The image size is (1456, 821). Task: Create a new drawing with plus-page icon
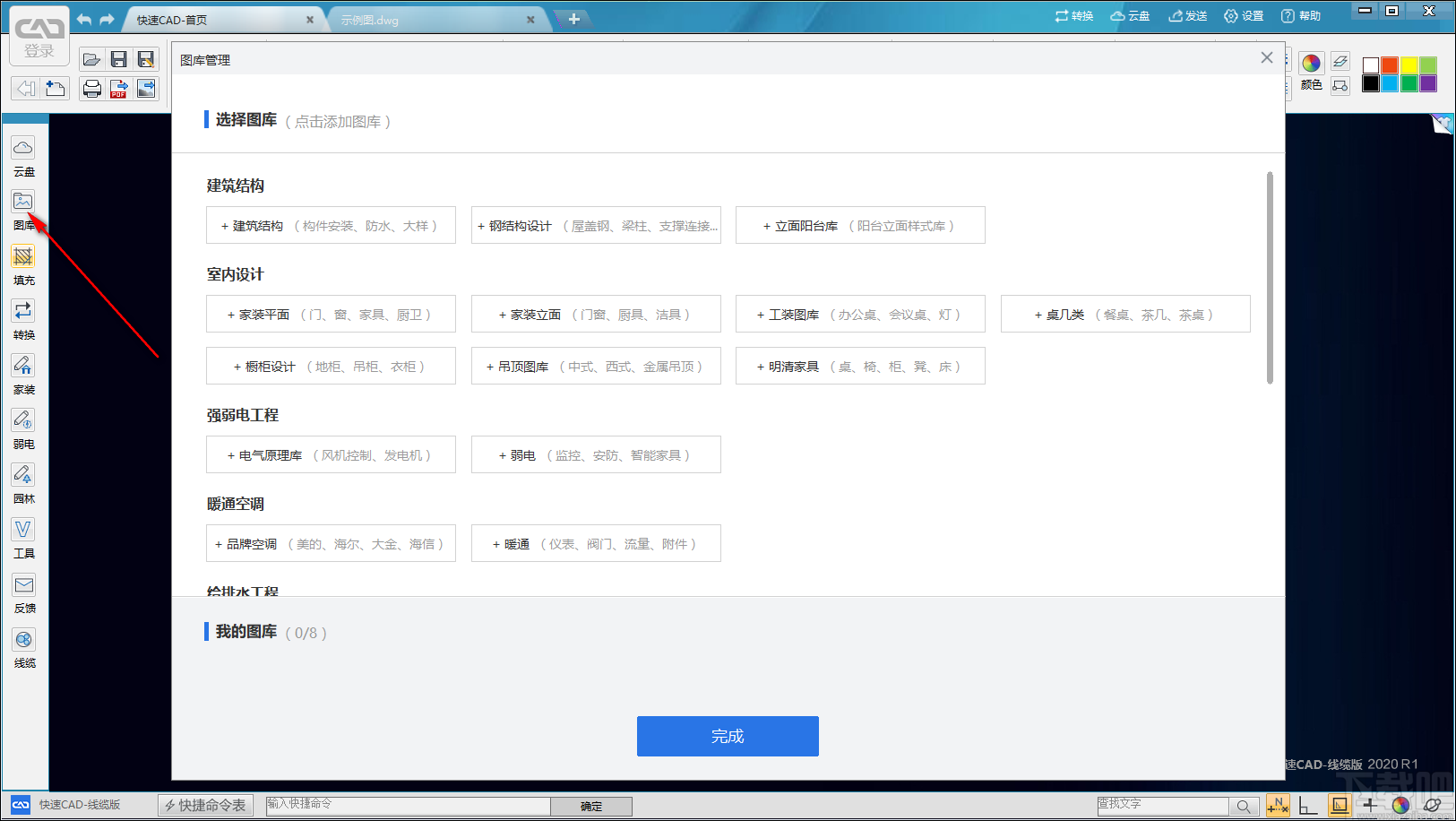coord(56,88)
